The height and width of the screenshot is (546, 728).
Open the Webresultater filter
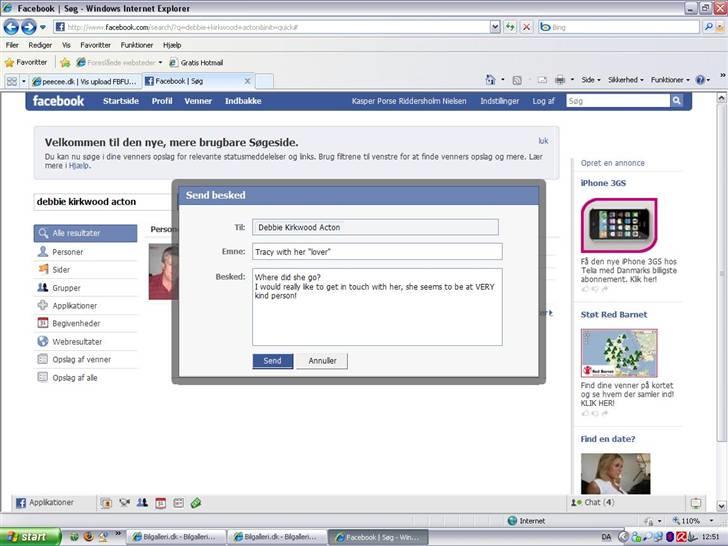click(75, 342)
